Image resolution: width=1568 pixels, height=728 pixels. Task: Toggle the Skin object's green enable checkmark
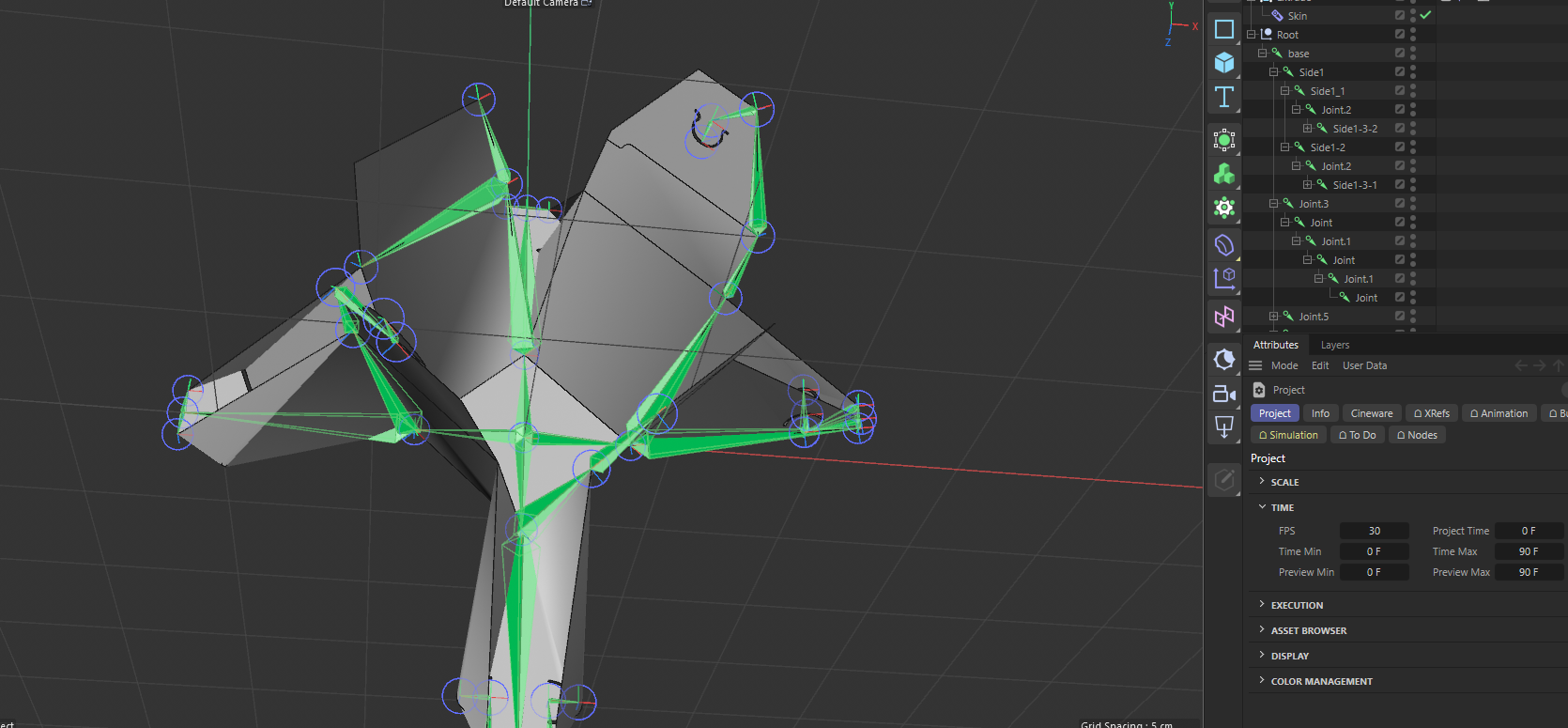point(1425,15)
